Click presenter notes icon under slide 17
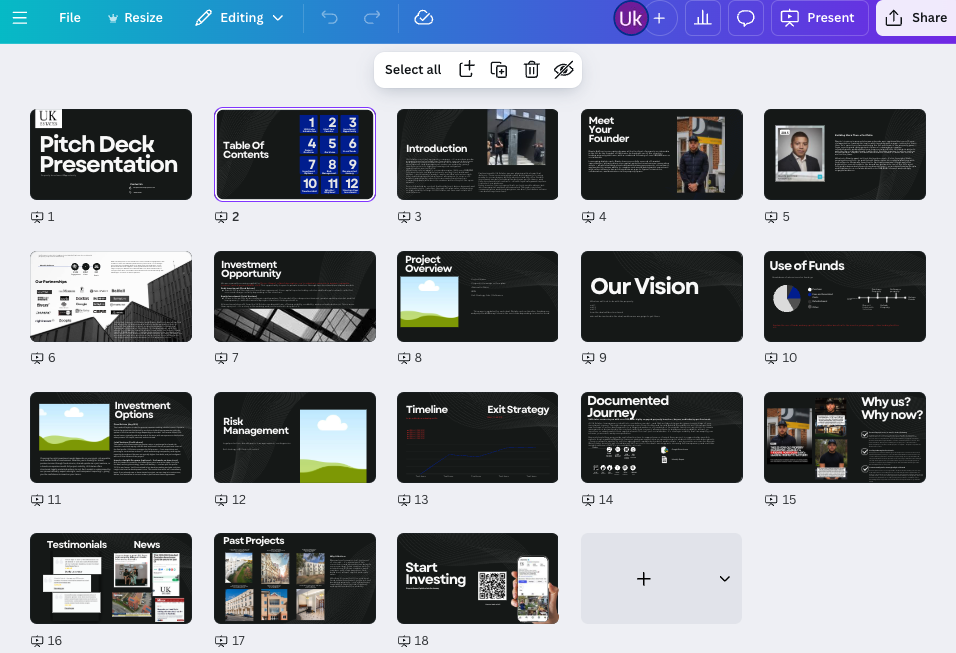This screenshot has width=956, height=653. pos(221,641)
